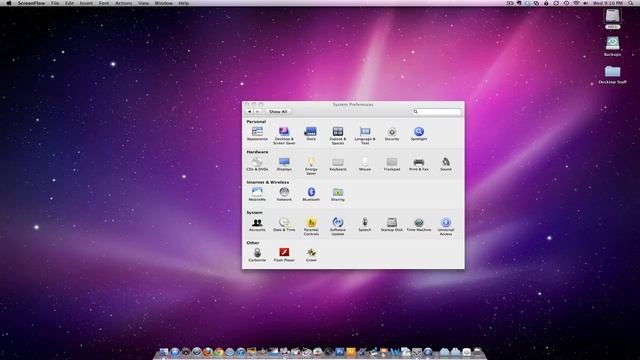
Task: Open the Help menu
Action: [184, 3]
